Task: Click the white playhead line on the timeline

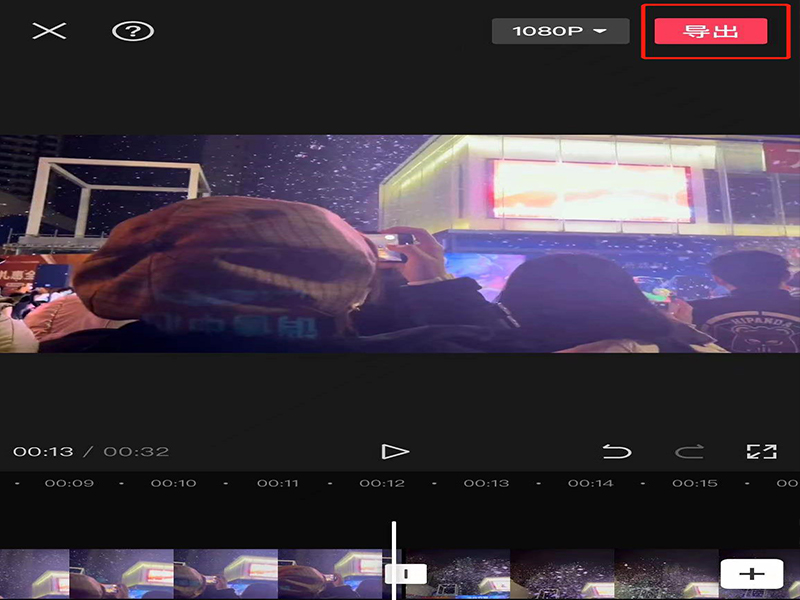Action: (394, 540)
